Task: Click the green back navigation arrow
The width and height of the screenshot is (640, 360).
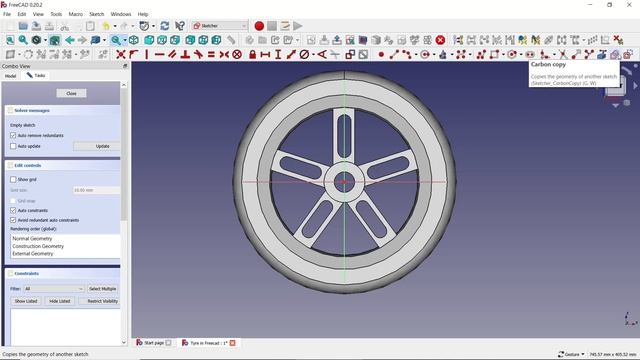Action: click(70, 40)
